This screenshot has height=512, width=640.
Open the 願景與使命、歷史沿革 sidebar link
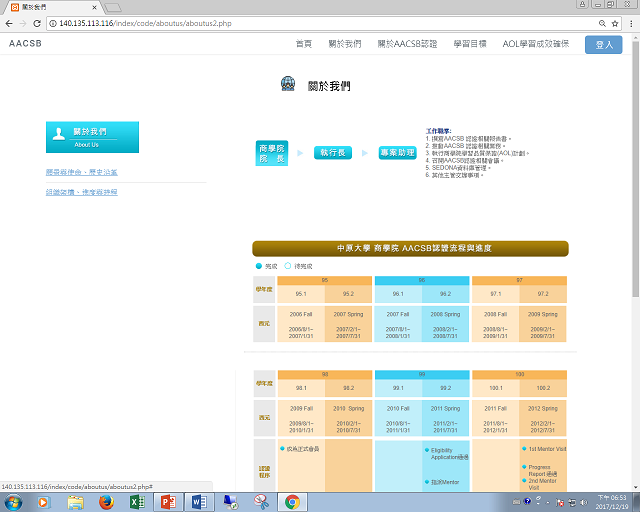[x=82, y=172]
